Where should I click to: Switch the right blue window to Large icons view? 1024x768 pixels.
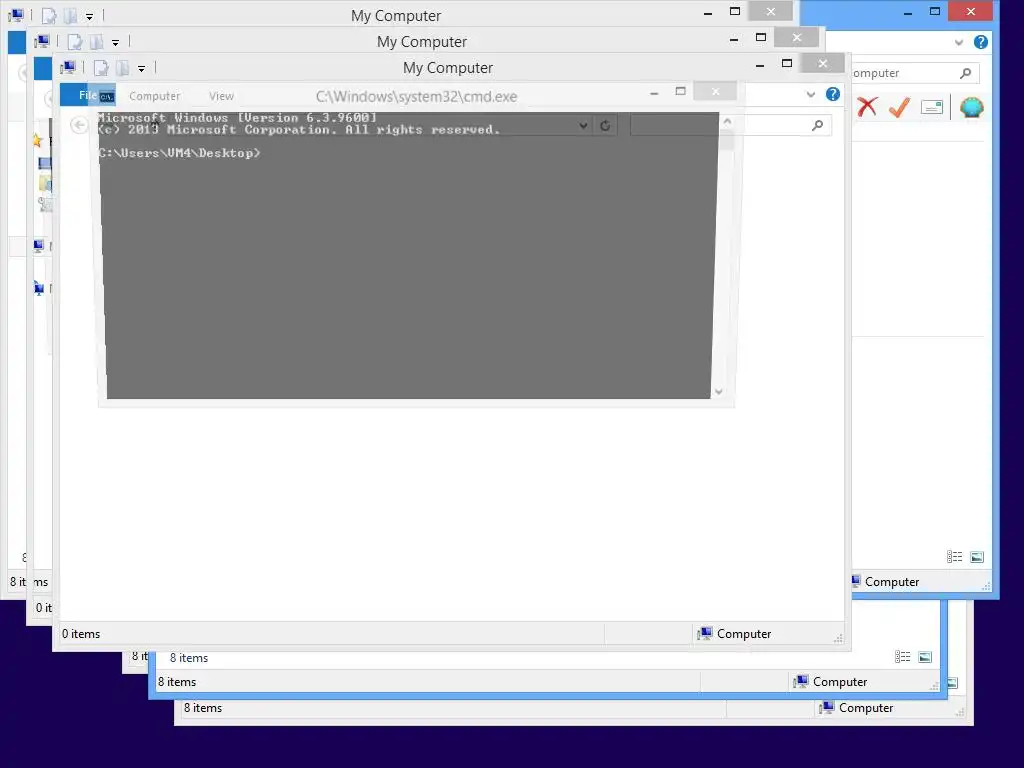[x=977, y=557]
